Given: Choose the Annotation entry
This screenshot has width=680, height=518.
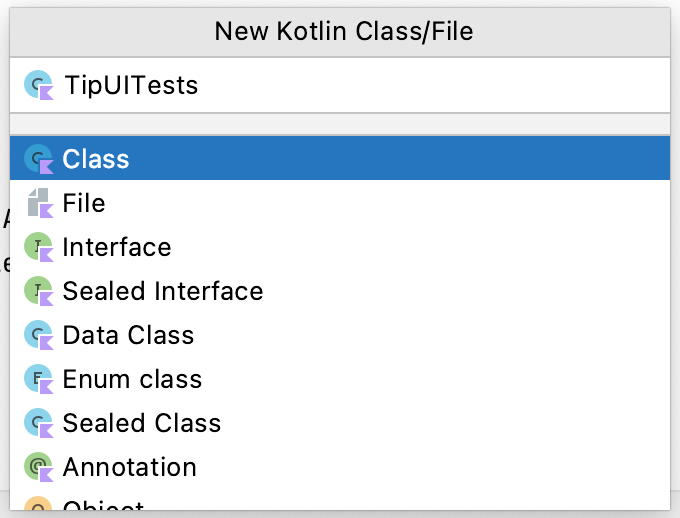Looking at the screenshot, I should [x=129, y=467].
